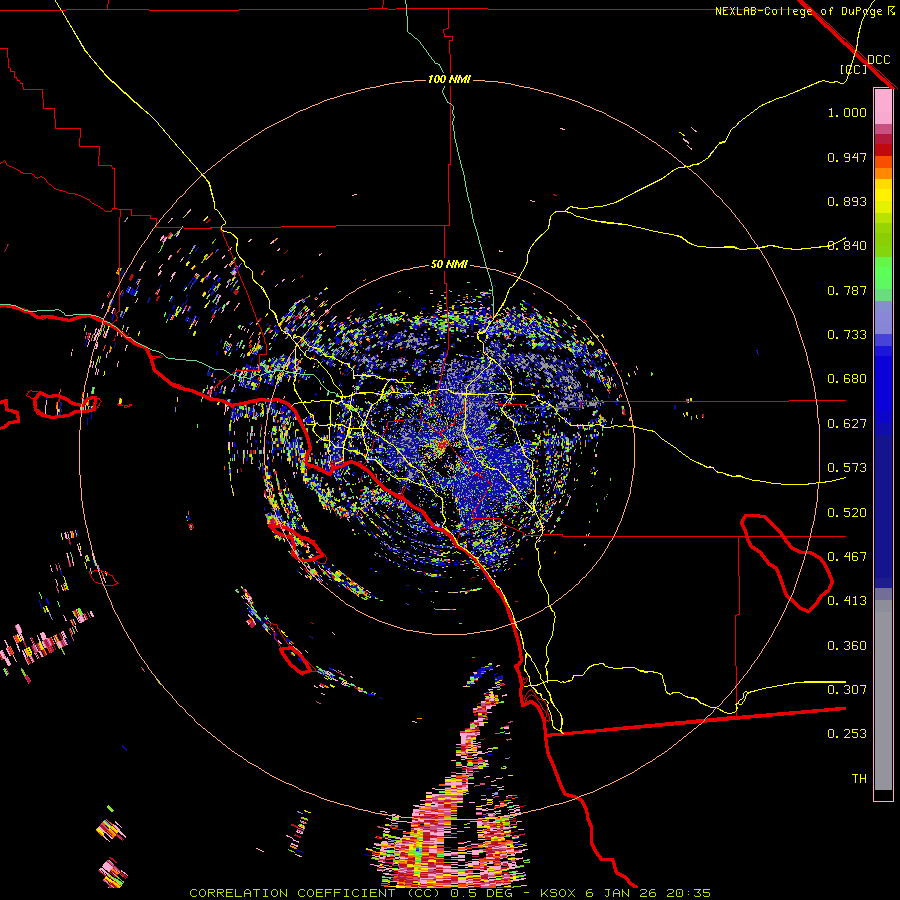The width and height of the screenshot is (900, 900).
Task: Click the CORRELATION COEFFICIENT caption text
Action: point(292,893)
